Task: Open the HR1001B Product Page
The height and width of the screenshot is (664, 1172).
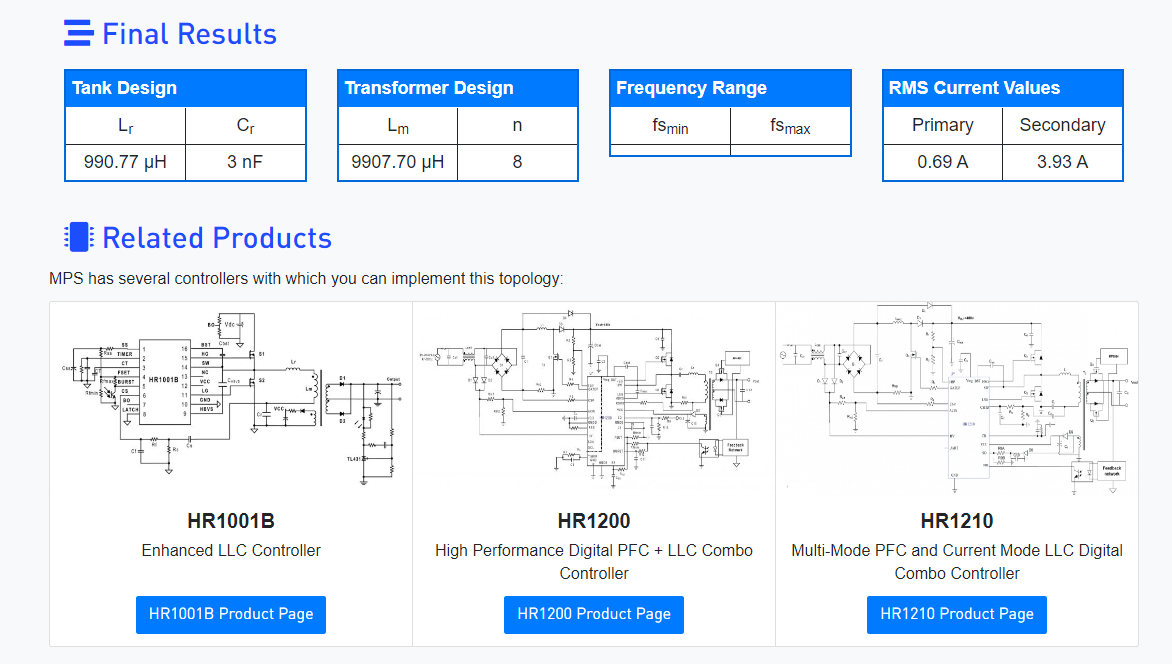Action: [231, 615]
